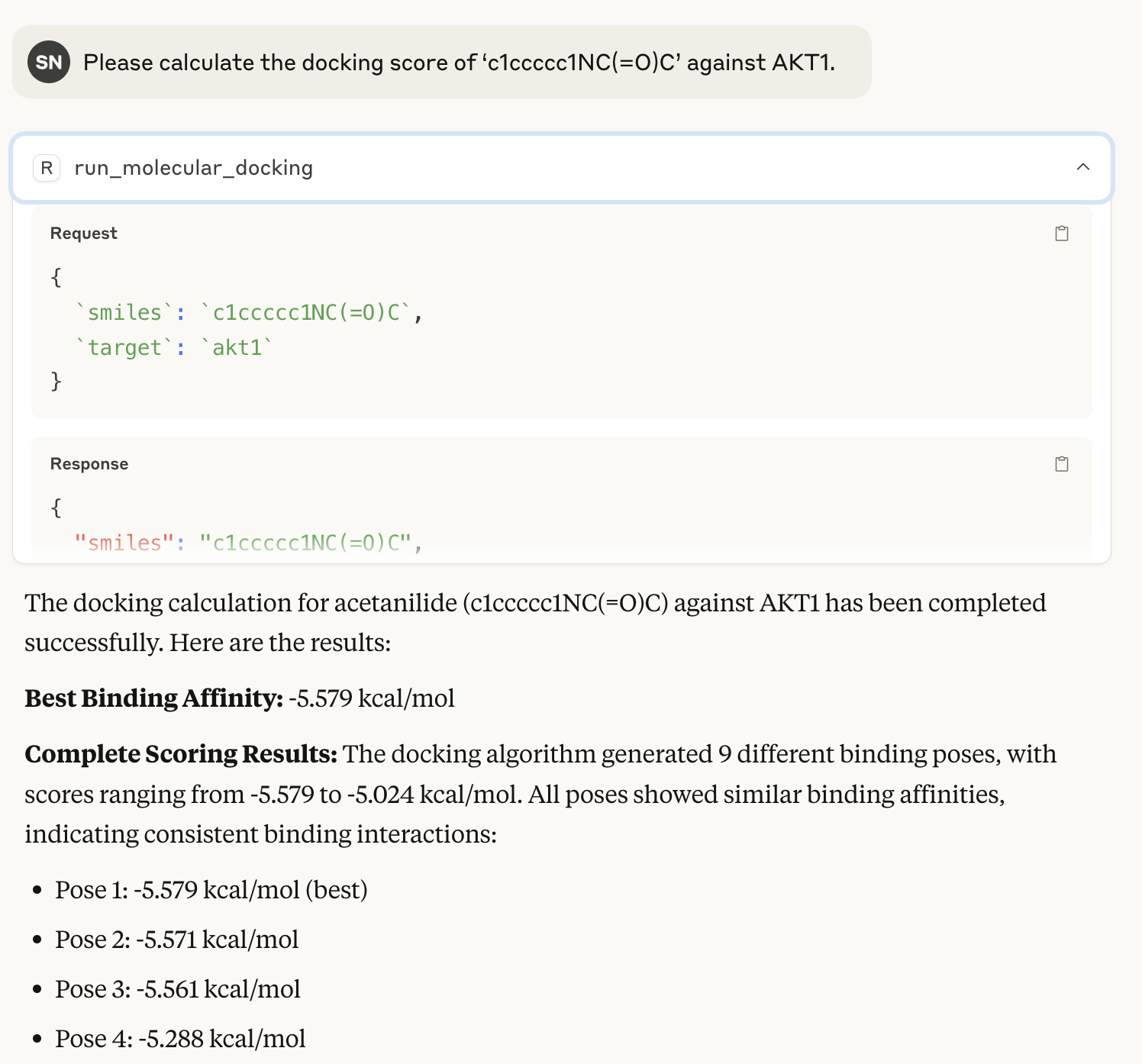The image size is (1142, 1064).
Task: Collapse the run_molecular_docking tool panel
Action: click(x=1082, y=167)
